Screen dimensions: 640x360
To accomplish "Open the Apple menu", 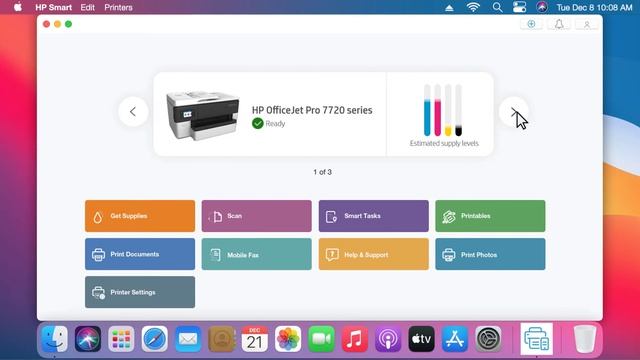I will (18, 7).
